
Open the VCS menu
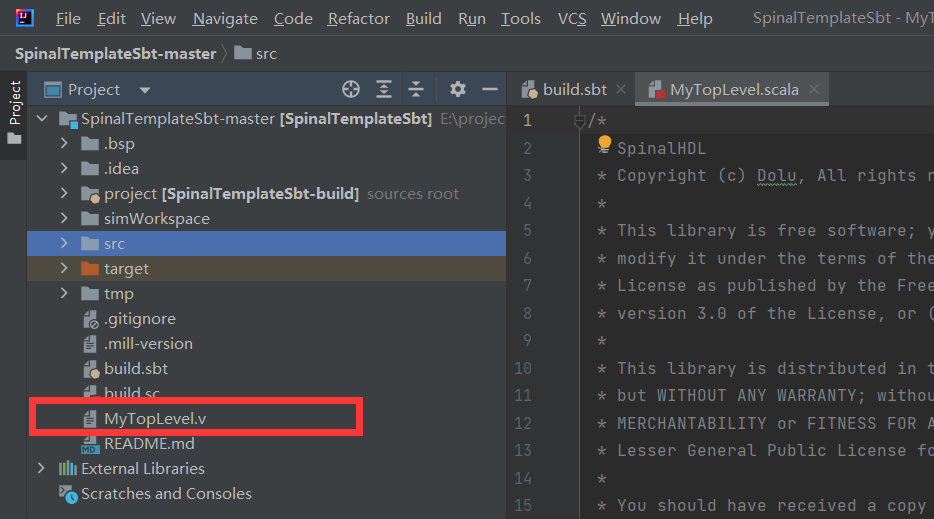pyautogui.click(x=572, y=18)
